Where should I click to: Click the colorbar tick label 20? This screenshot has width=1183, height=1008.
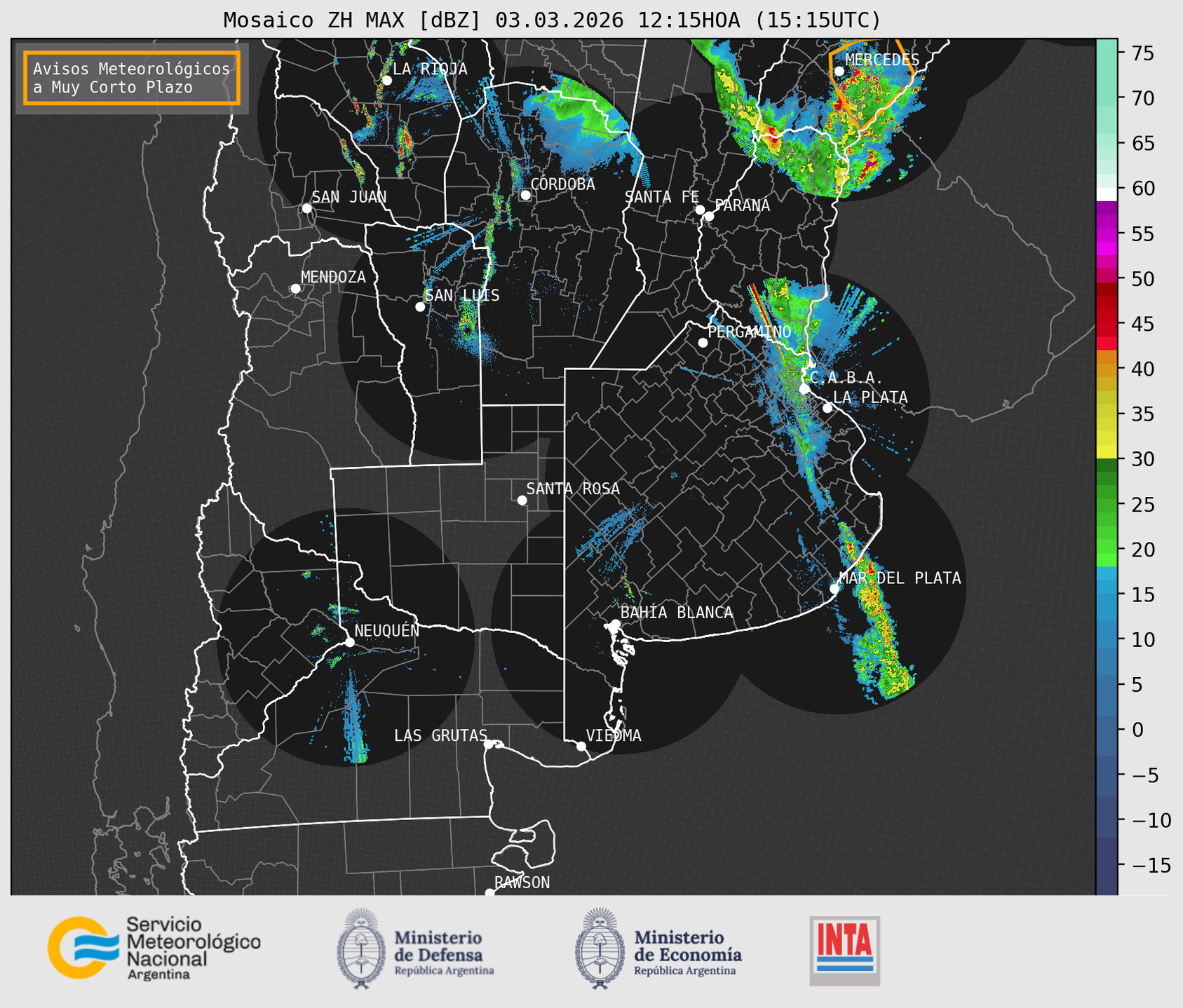[x=1143, y=550]
